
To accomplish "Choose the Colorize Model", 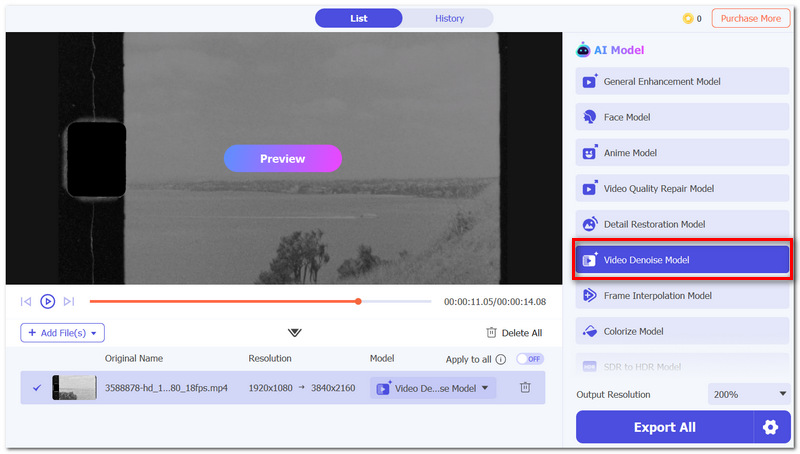I will 682,332.
